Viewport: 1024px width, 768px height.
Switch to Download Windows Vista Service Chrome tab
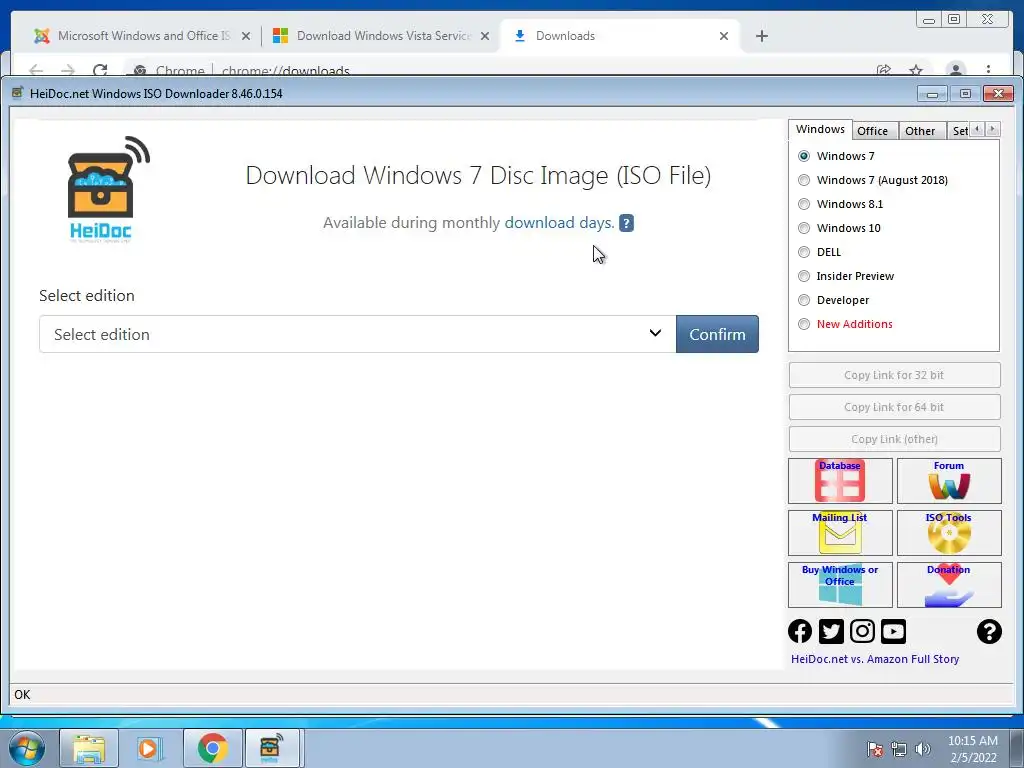(x=382, y=36)
